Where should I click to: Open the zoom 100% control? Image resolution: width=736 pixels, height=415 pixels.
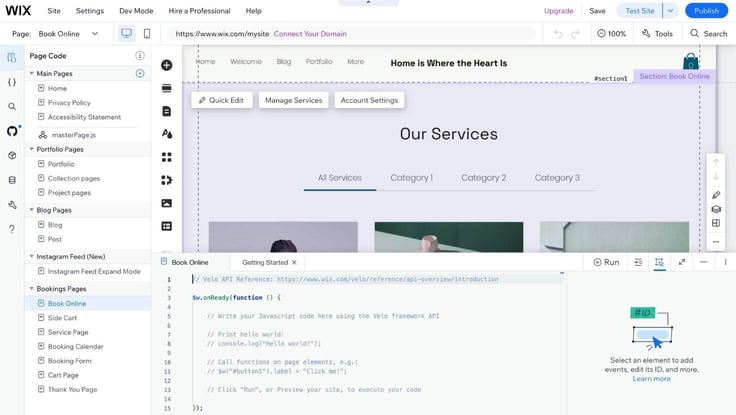click(x=611, y=34)
